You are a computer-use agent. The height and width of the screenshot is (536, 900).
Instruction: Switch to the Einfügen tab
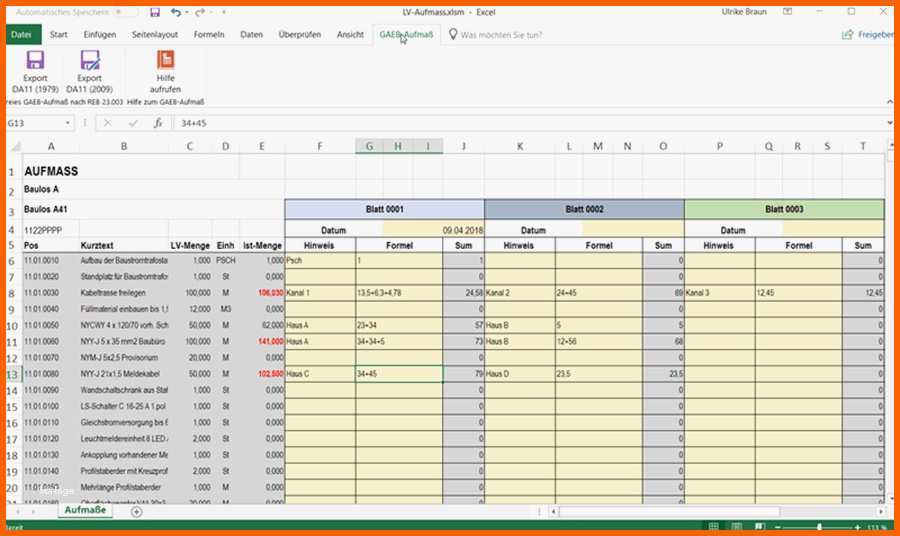point(100,34)
